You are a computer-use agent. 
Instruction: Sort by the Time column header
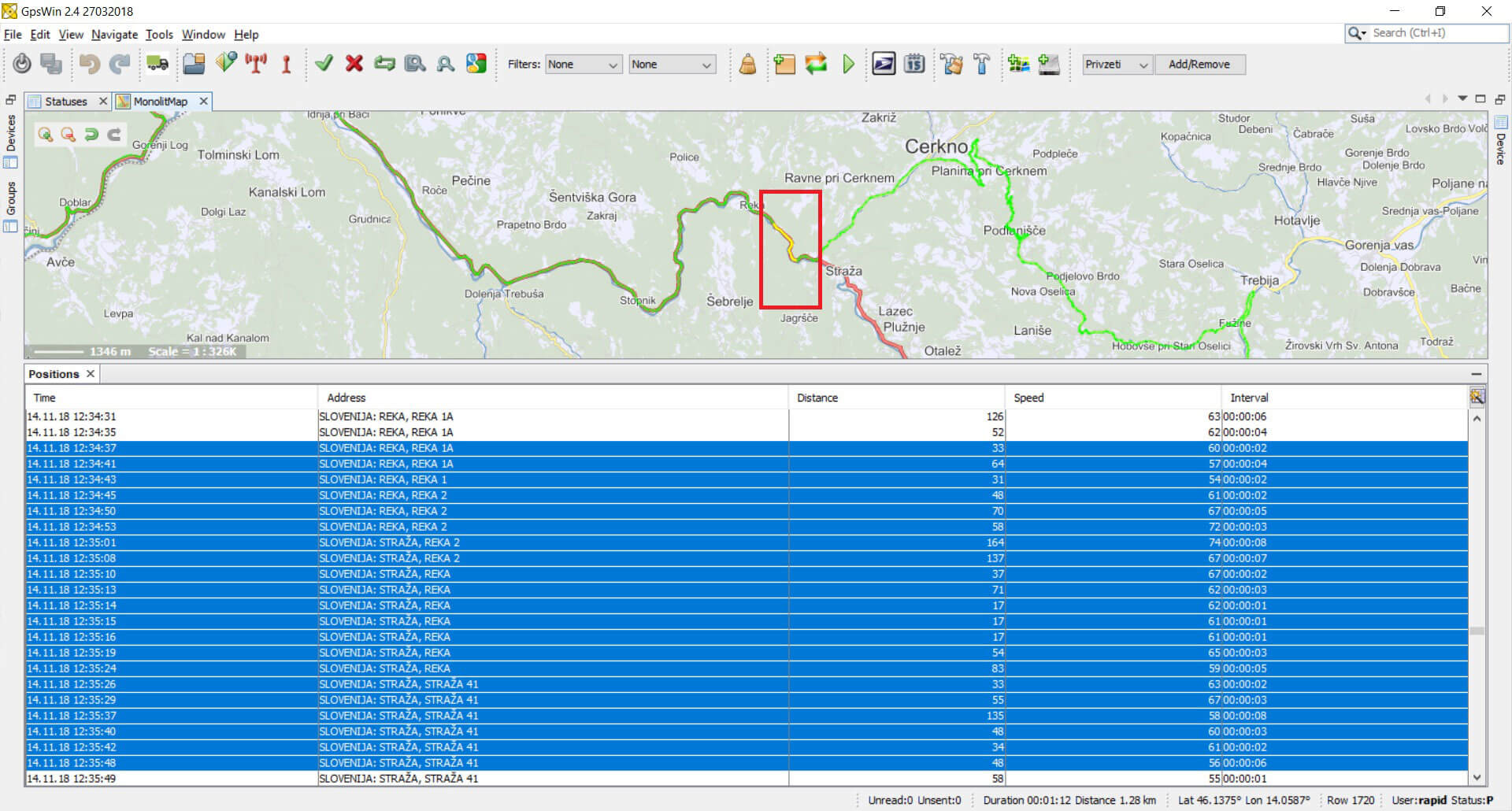click(x=171, y=398)
